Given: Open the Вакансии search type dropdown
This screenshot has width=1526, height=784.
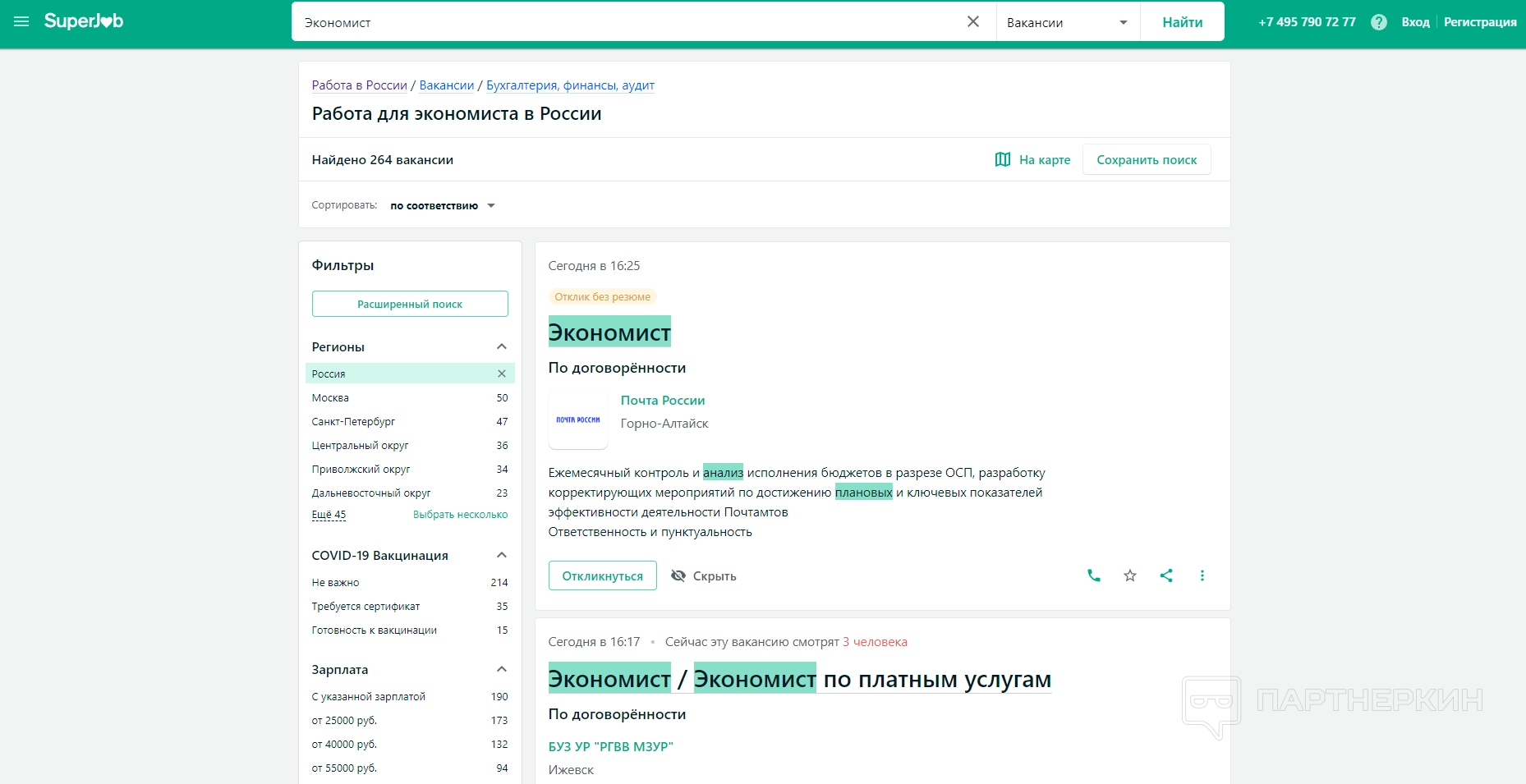Looking at the screenshot, I should coord(1067,22).
